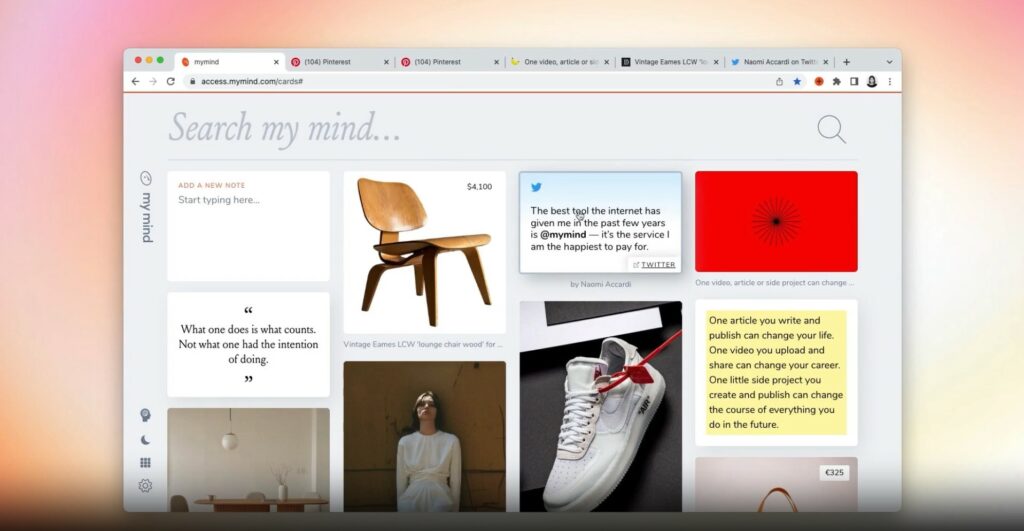Expand the tab search chevron
The width and height of the screenshot is (1024, 531).
click(889, 62)
